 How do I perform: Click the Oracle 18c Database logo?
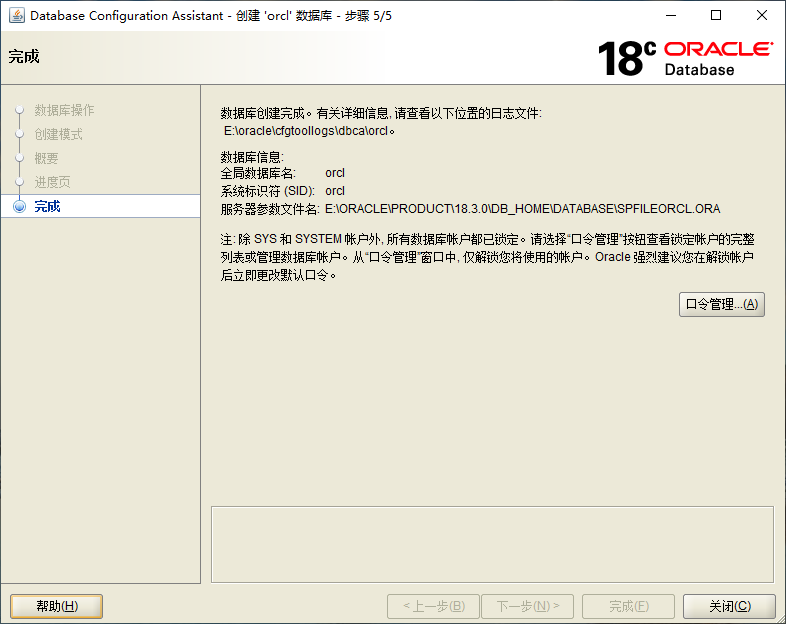coord(685,58)
